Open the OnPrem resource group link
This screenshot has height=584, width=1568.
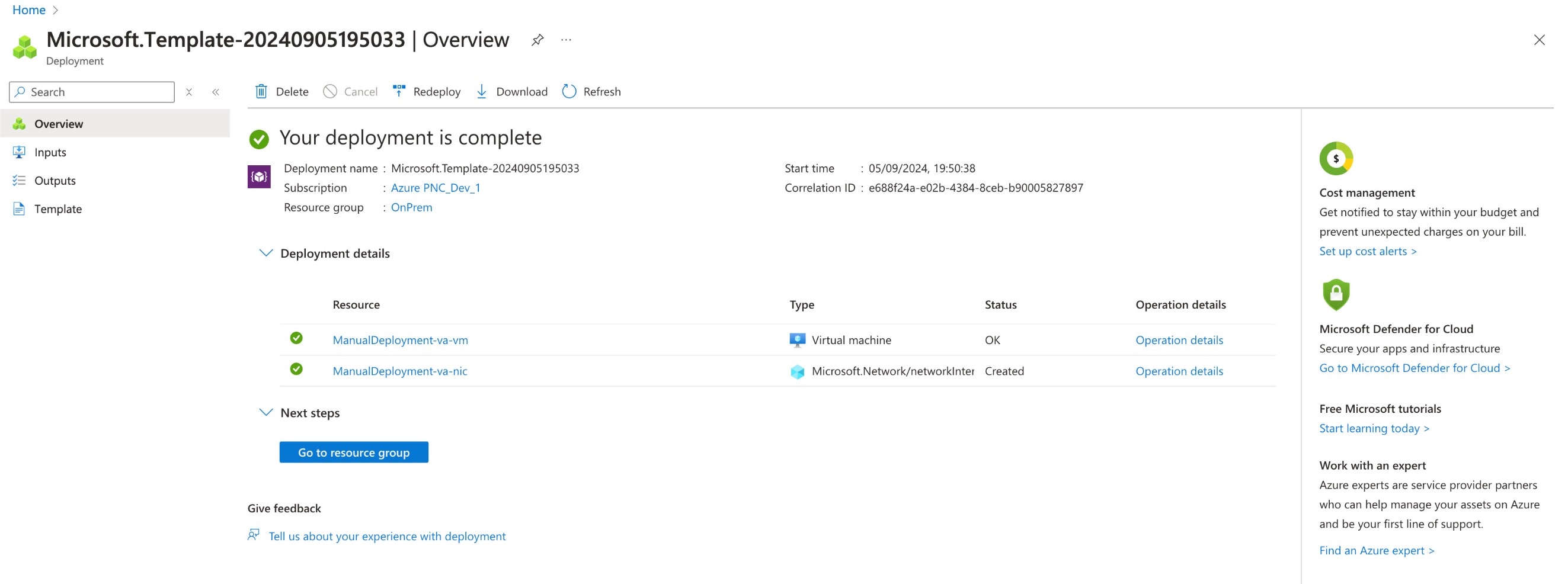411,207
